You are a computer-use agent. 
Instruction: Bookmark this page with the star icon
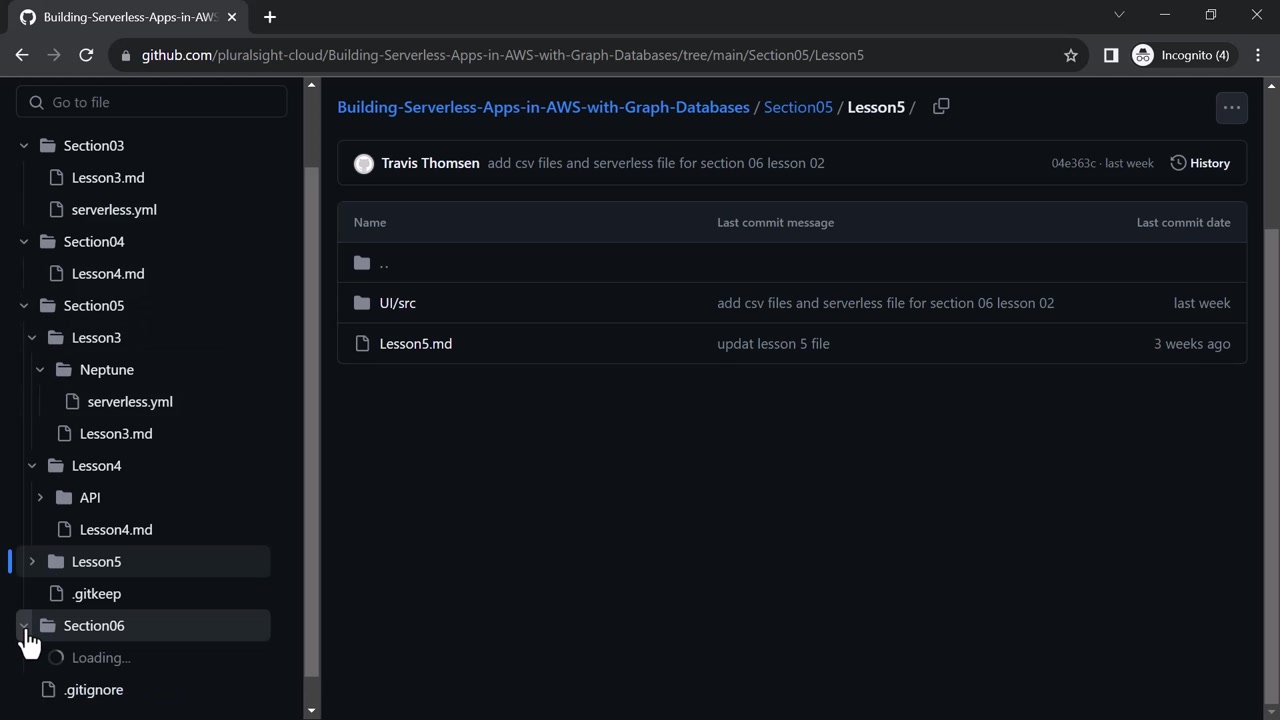click(1071, 55)
